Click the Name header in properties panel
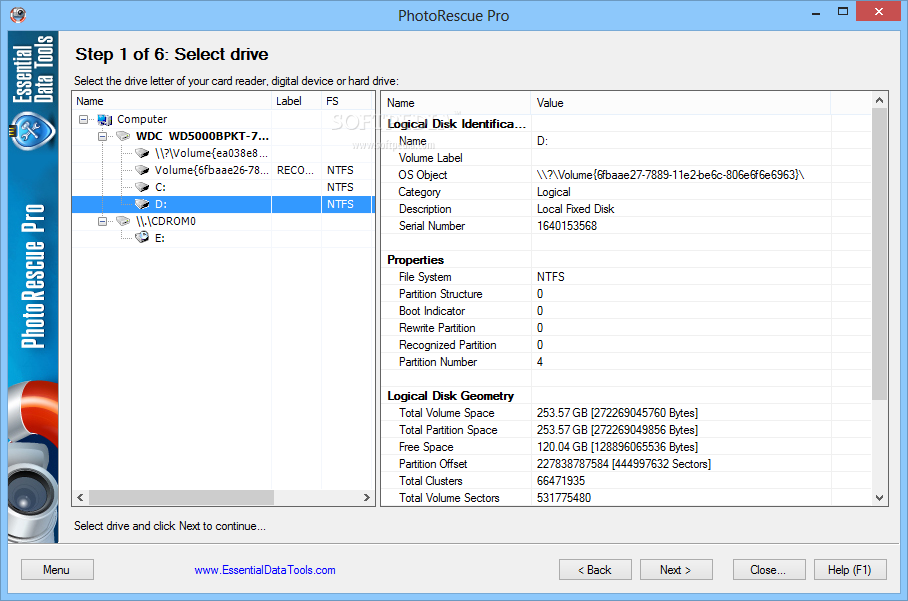This screenshot has width=908, height=601. [x=456, y=103]
